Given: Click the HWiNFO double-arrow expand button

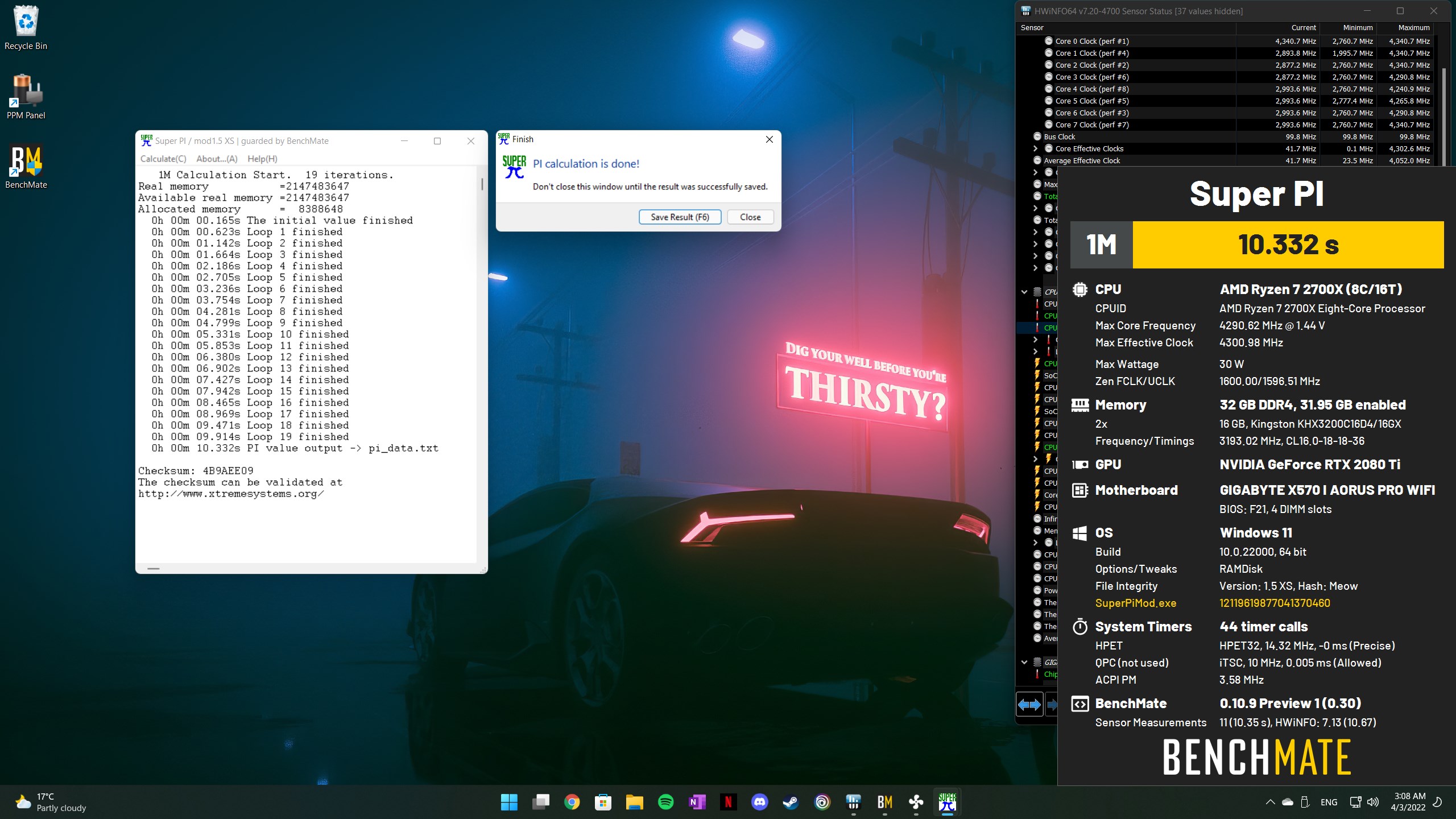Looking at the screenshot, I should pos(1029,705).
